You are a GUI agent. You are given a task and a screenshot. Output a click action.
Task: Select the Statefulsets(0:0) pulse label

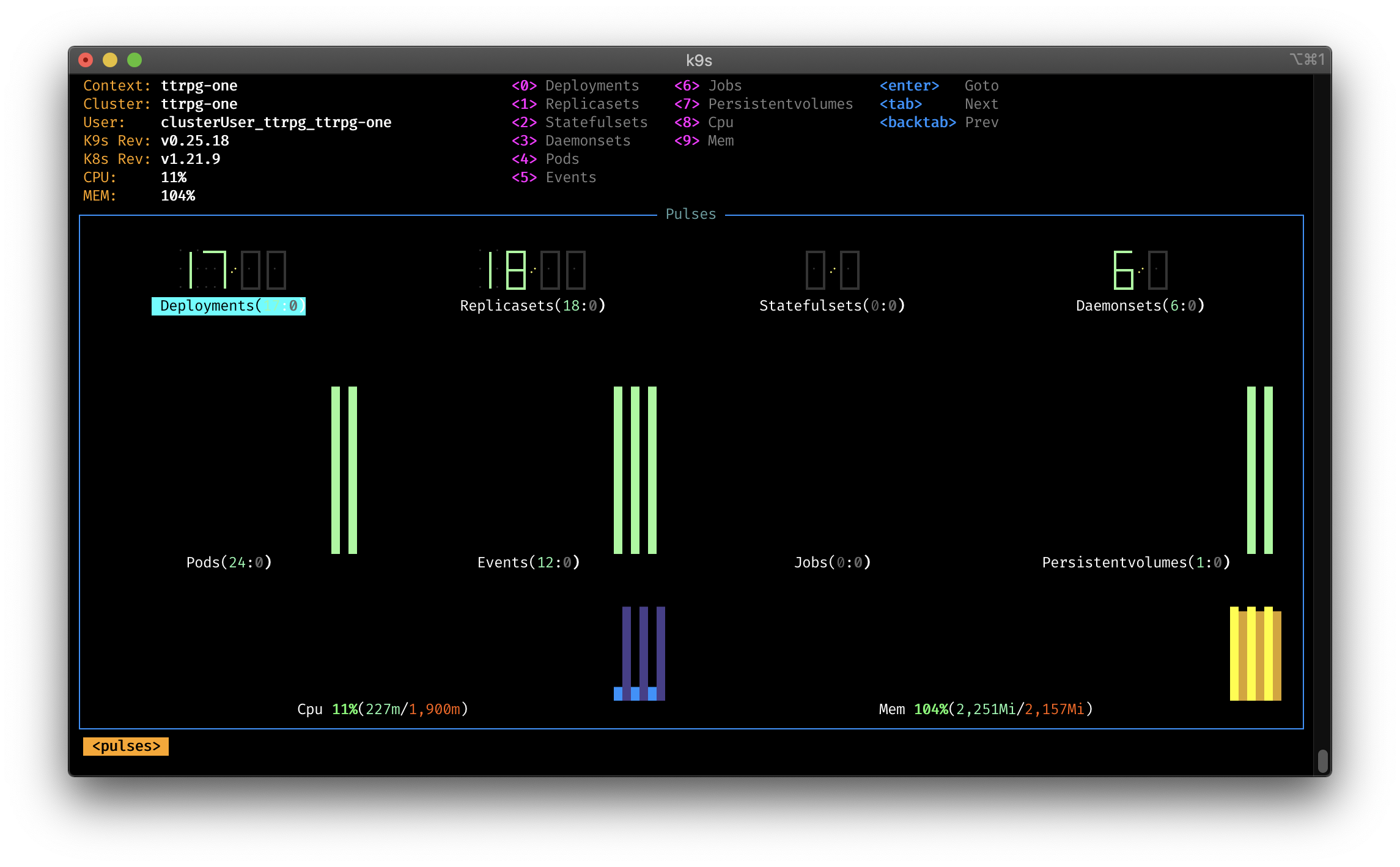pos(832,306)
